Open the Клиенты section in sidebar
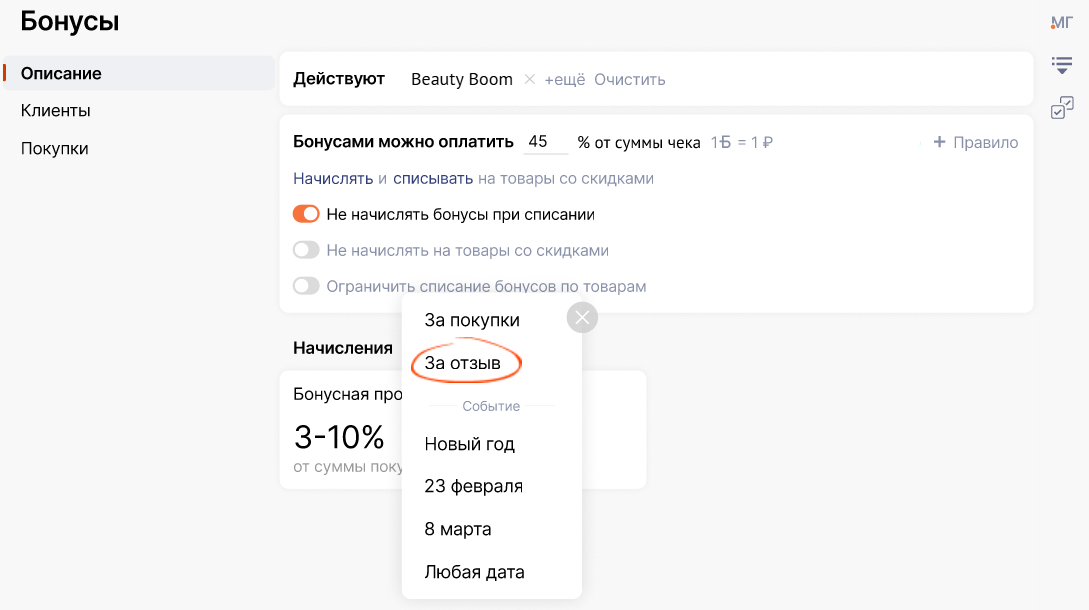 (x=56, y=111)
